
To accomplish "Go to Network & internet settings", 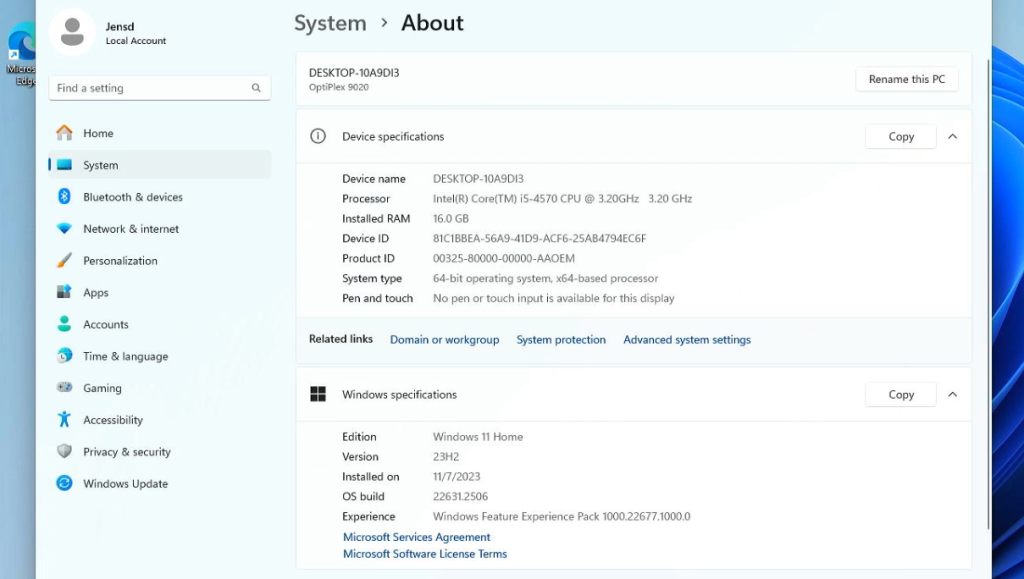I will pos(160,228).
